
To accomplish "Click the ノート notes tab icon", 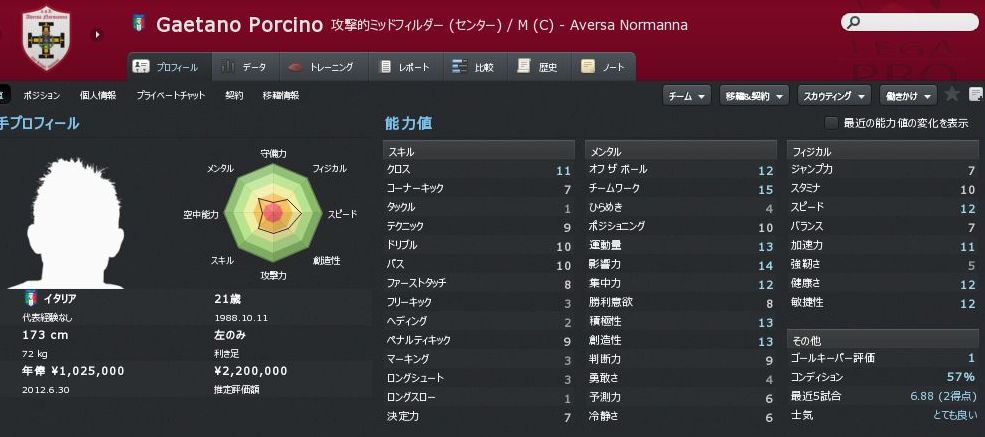I will point(586,67).
